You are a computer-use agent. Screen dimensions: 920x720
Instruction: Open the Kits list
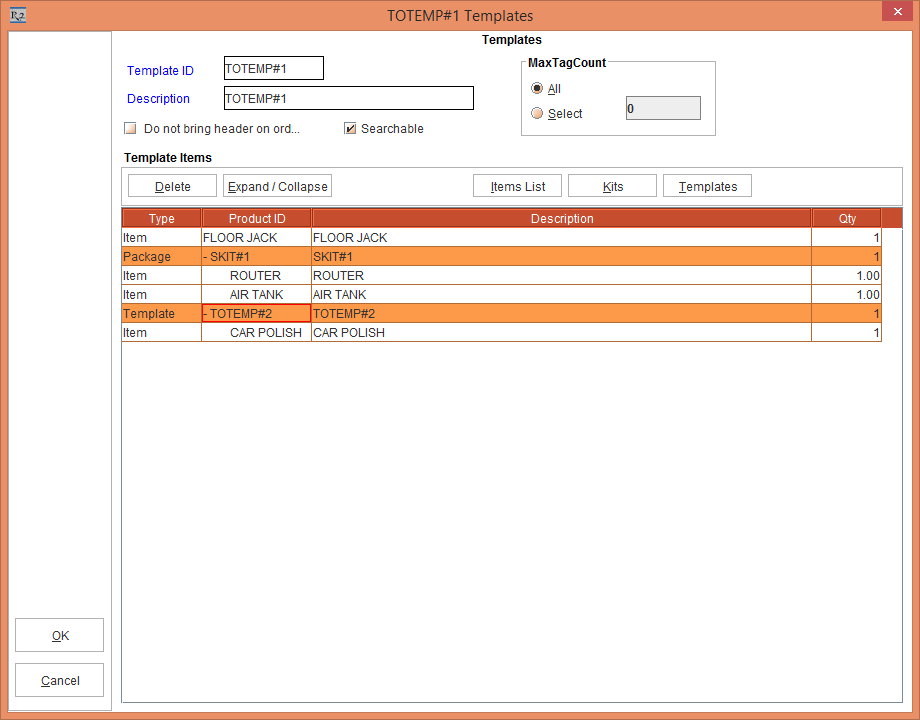(x=612, y=185)
